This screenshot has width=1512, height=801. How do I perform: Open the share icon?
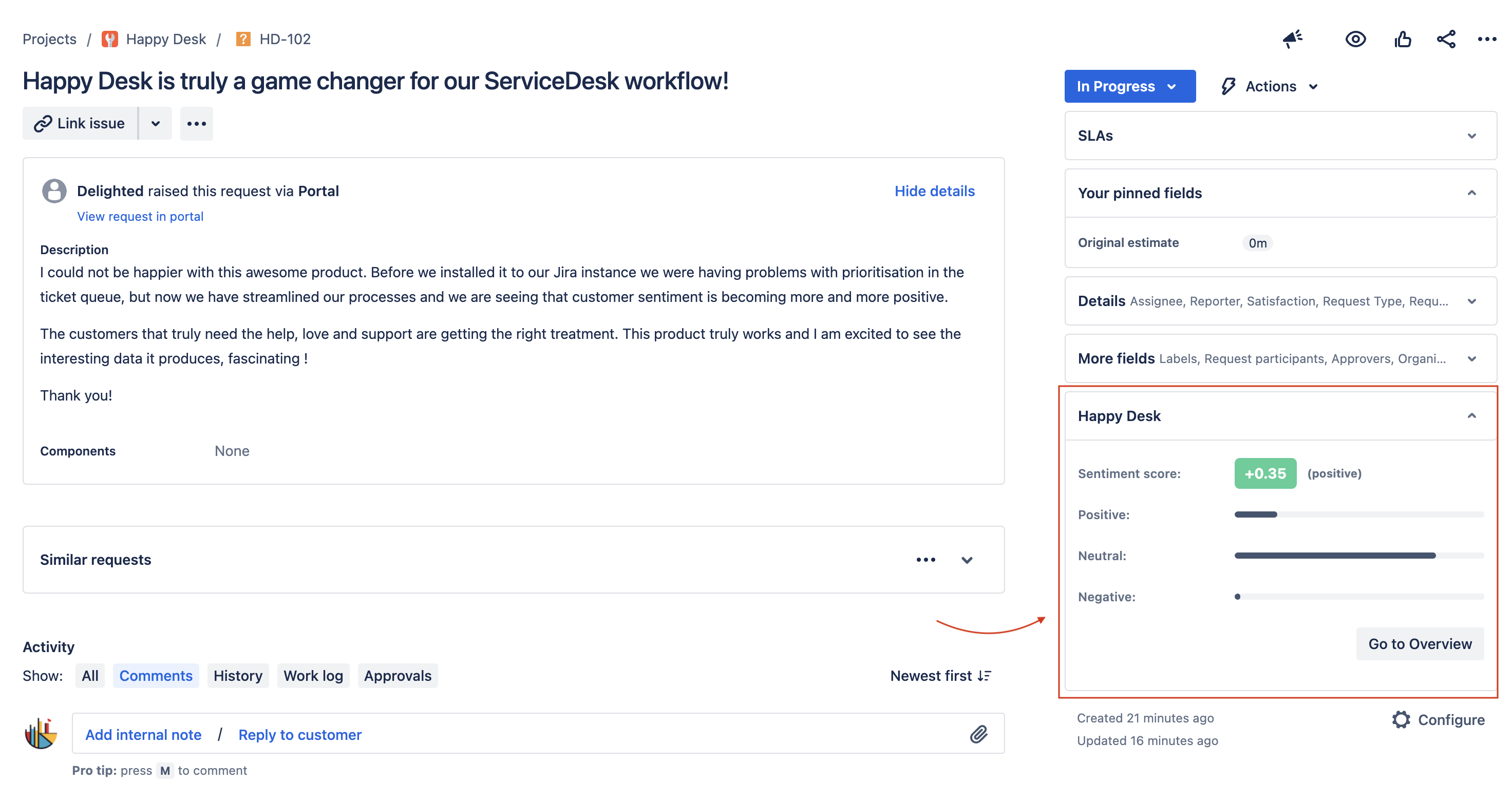[x=1446, y=39]
